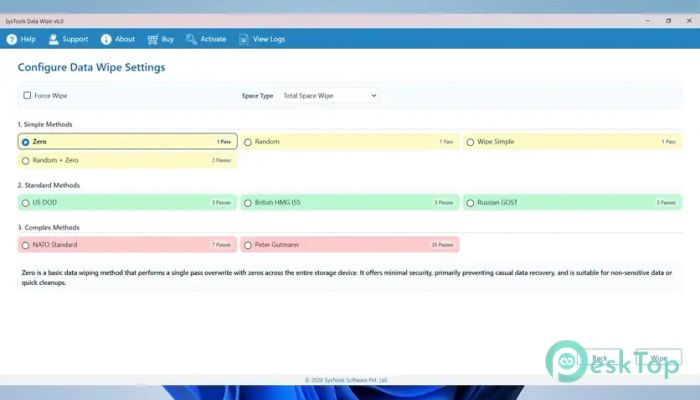Viewport: 700px width, 400px height.
Task: Click the View Logs document icon
Action: tap(243, 39)
